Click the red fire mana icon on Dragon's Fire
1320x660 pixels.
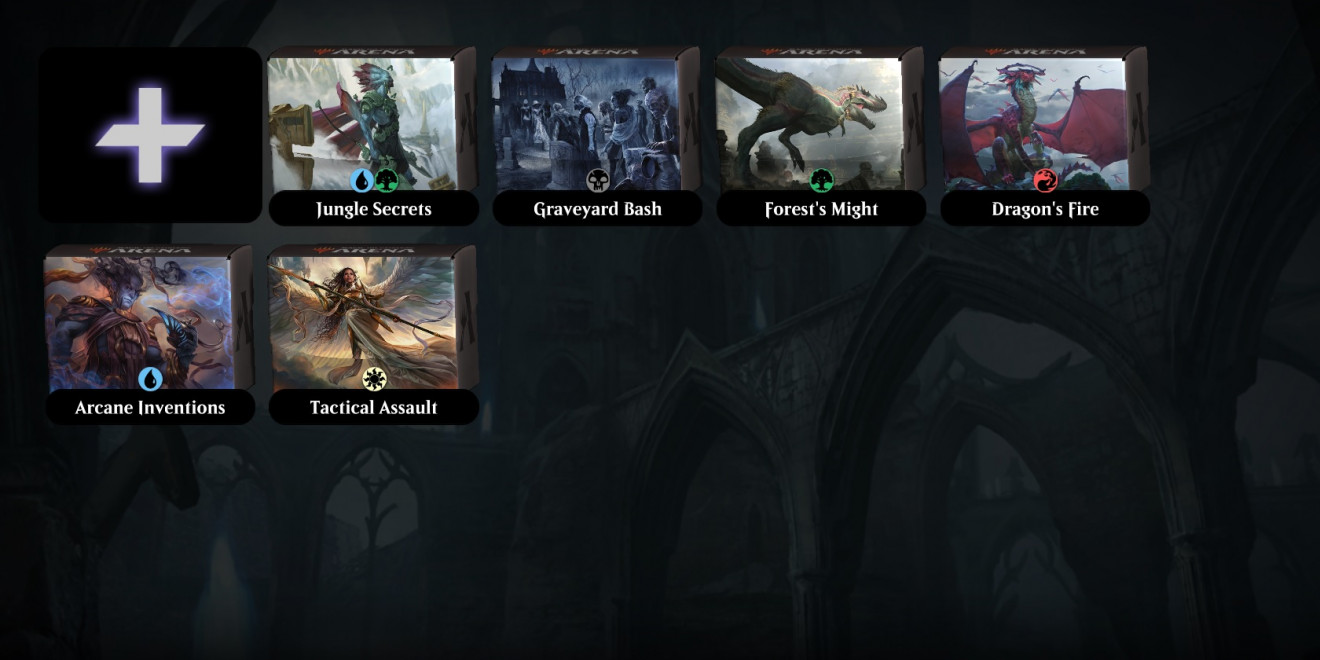(1046, 180)
